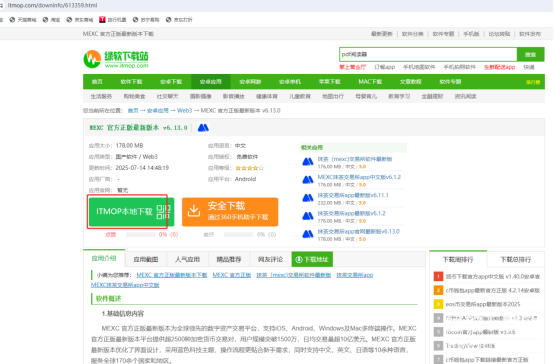The height and width of the screenshot is (364, 554).
Task: Click the green 下载地址 tab button
Action: tap(312, 259)
